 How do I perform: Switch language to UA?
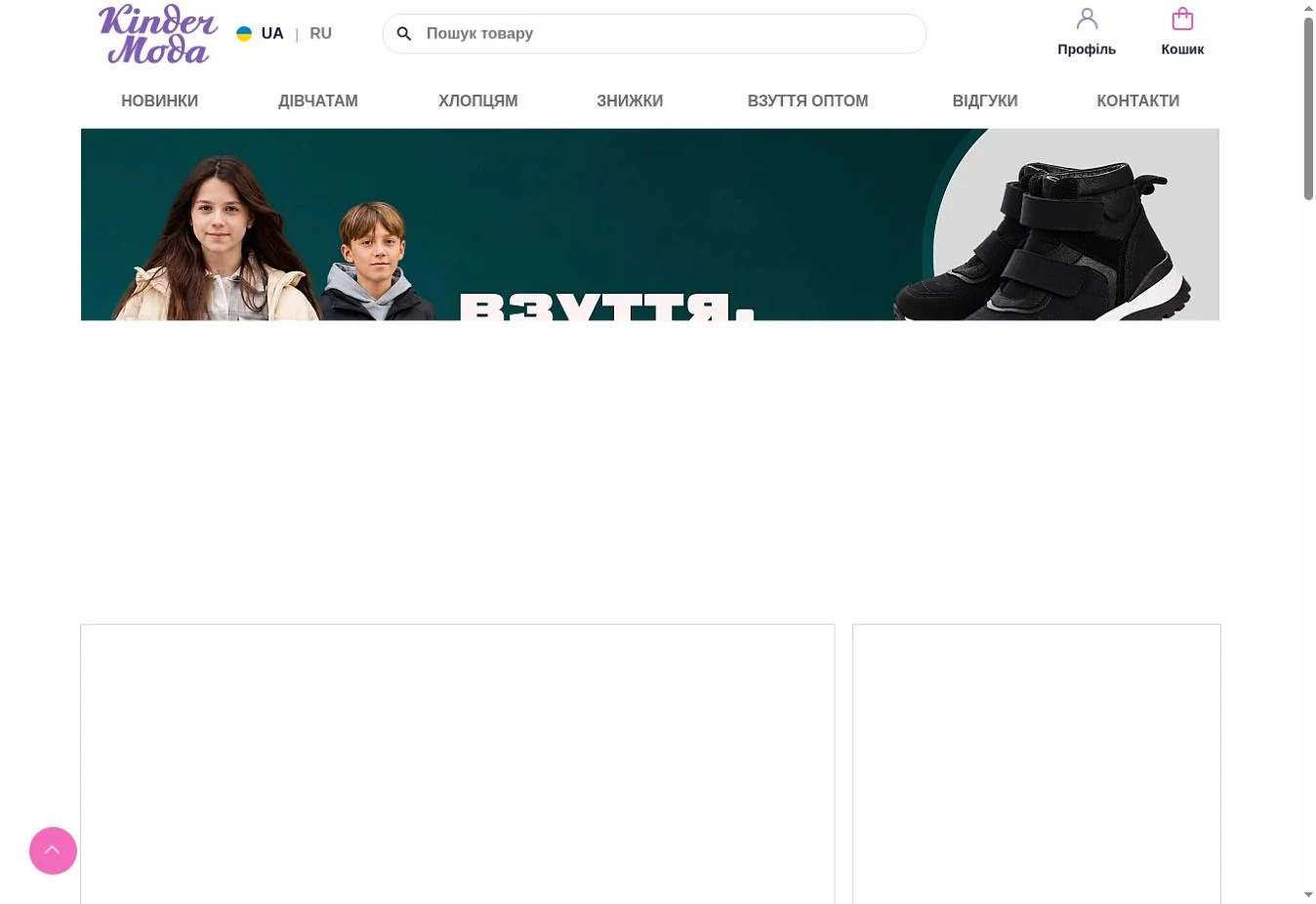(x=272, y=34)
